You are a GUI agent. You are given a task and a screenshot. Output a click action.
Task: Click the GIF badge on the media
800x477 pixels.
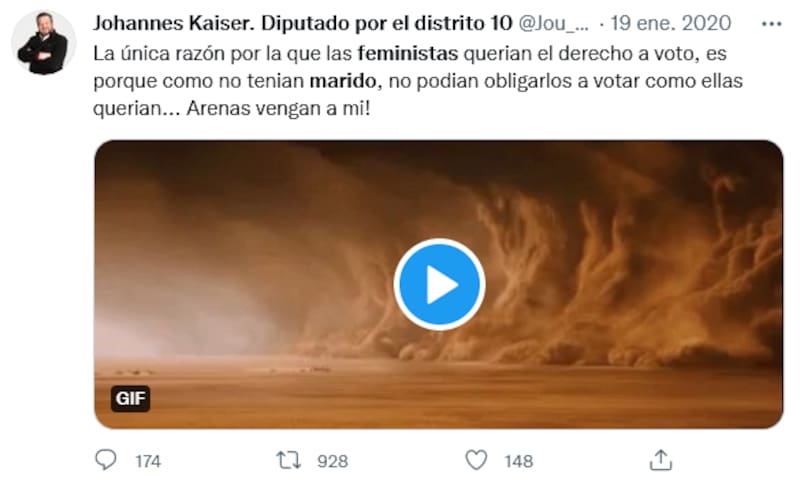[x=131, y=398]
